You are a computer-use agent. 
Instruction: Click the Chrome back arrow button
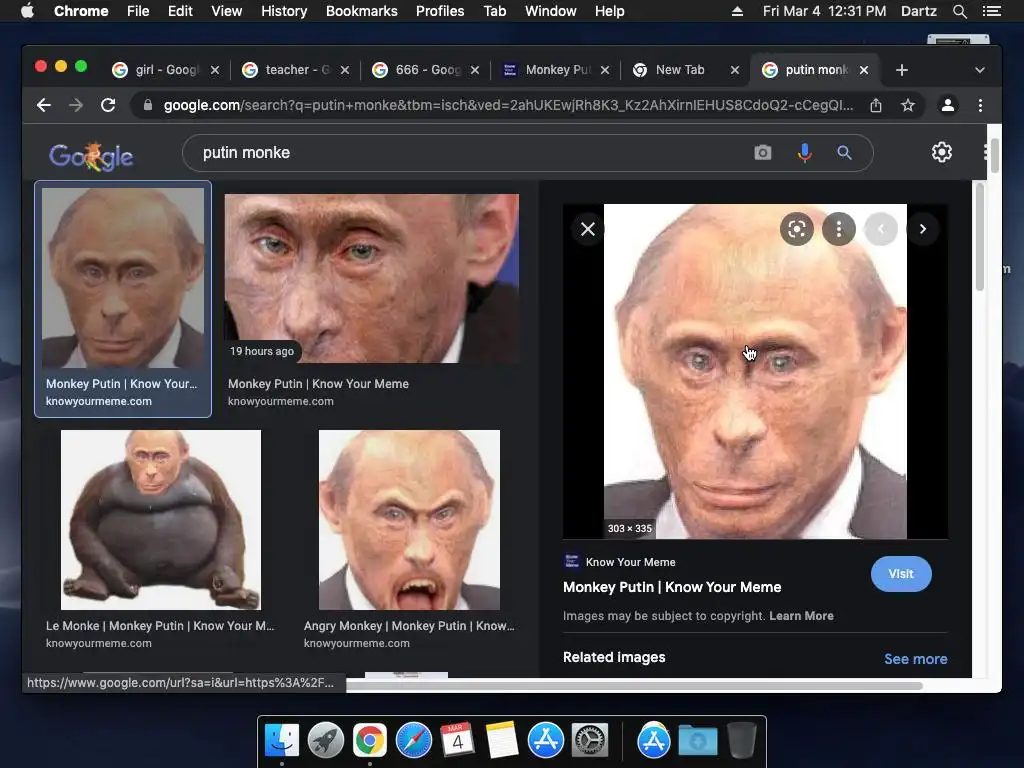(44, 105)
